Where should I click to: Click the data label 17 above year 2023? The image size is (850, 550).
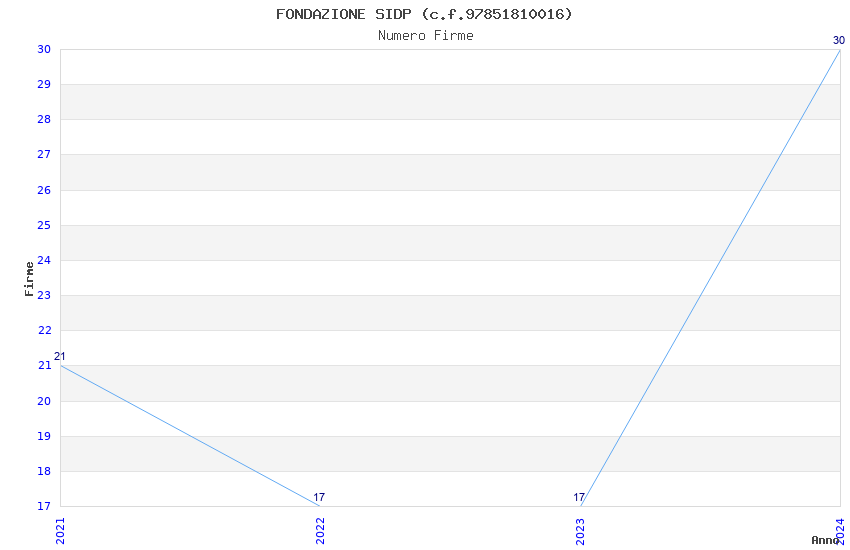[x=579, y=497]
